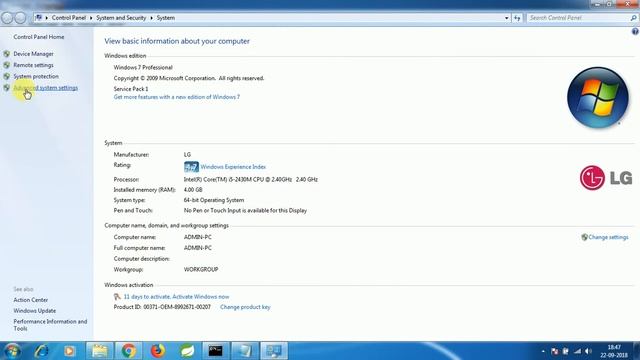Screen dimensions: 640x360
Task: Click 'Get more features with a new edition' link
Action: (177, 97)
